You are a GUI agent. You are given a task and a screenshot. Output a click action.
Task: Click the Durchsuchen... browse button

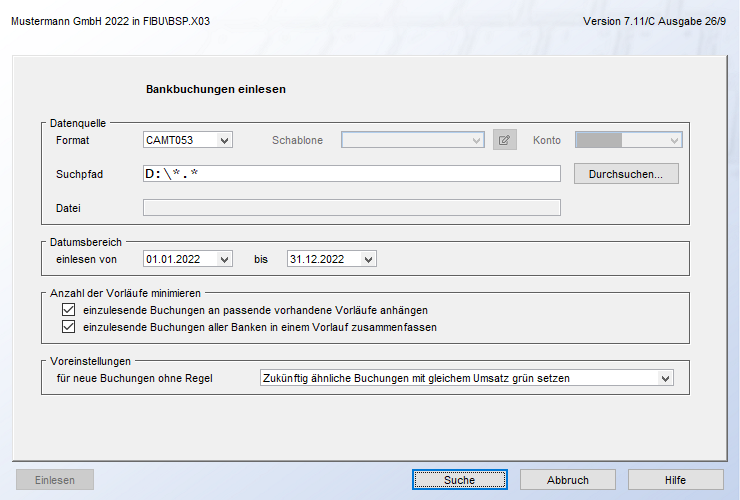point(626,174)
